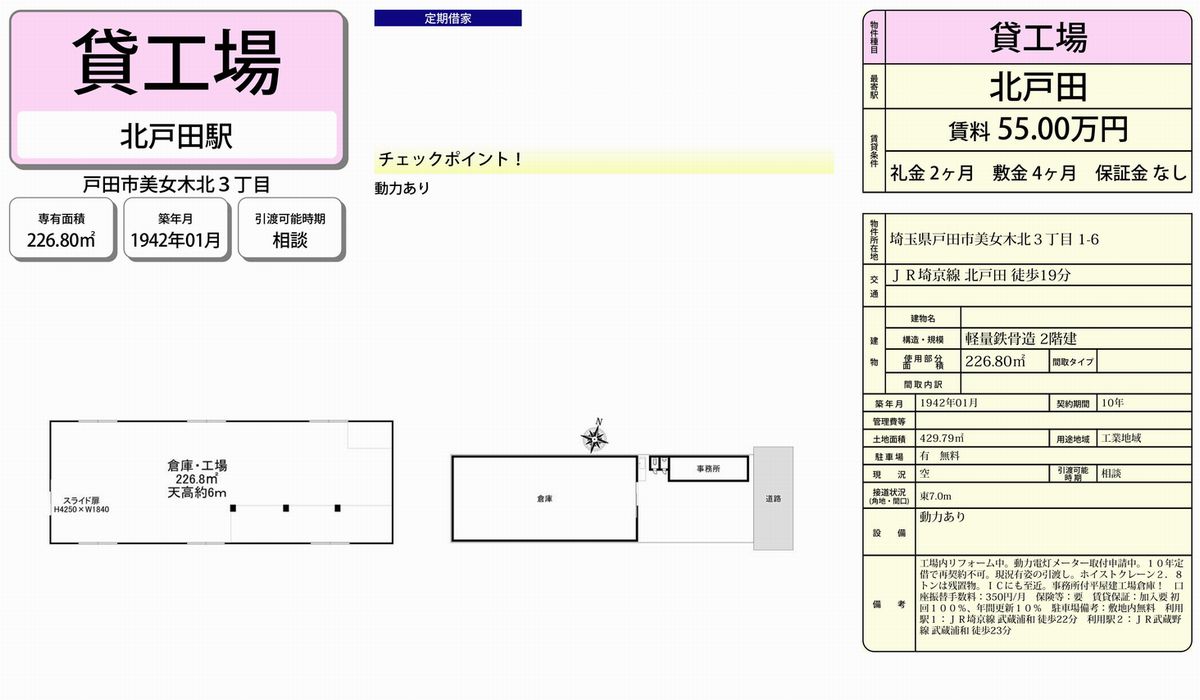This screenshot has height=700, width=1200.
Task: Click the yellow チェックポイント！ banner
Action: tap(603, 161)
